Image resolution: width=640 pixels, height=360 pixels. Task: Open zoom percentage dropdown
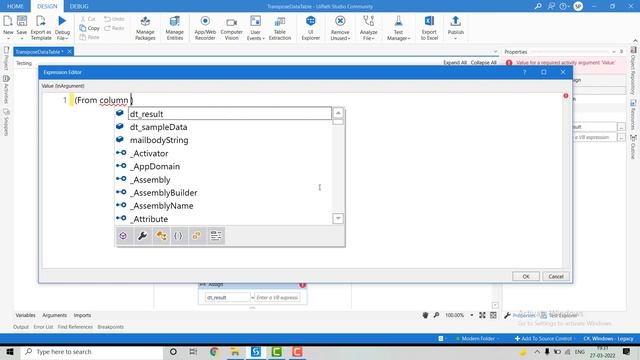471,315
